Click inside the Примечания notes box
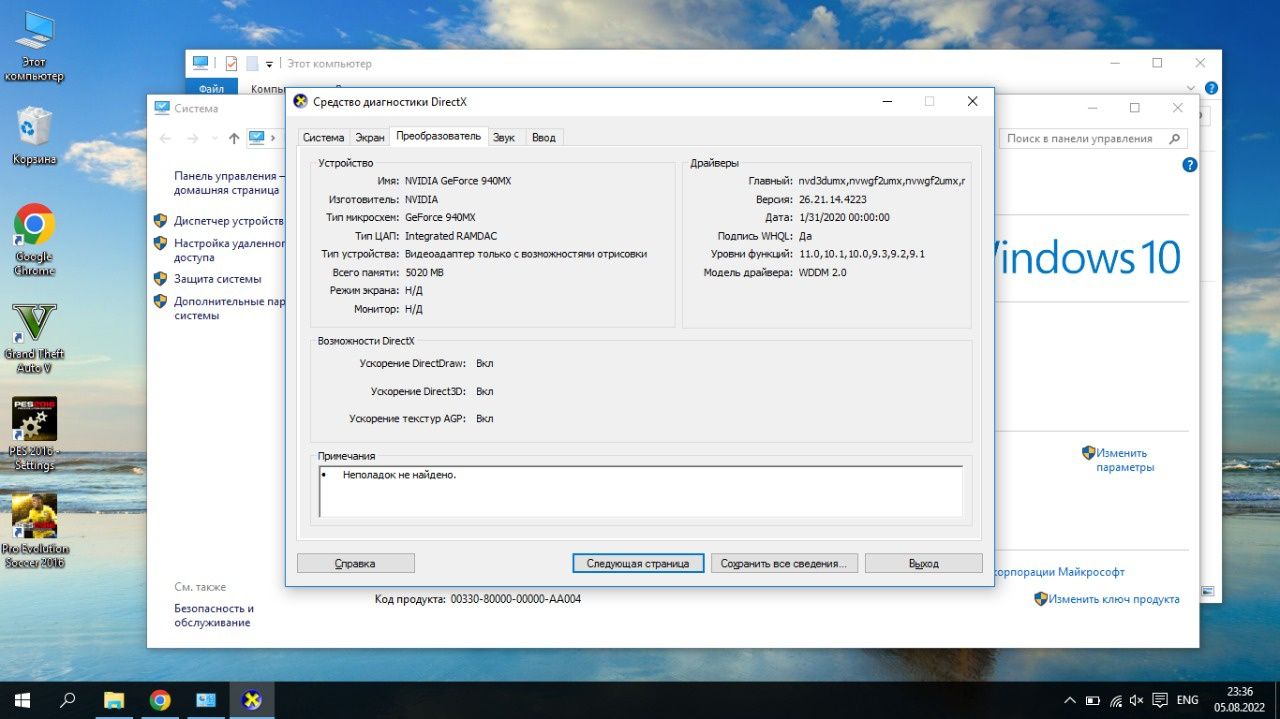1280x719 pixels. click(641, 491)
